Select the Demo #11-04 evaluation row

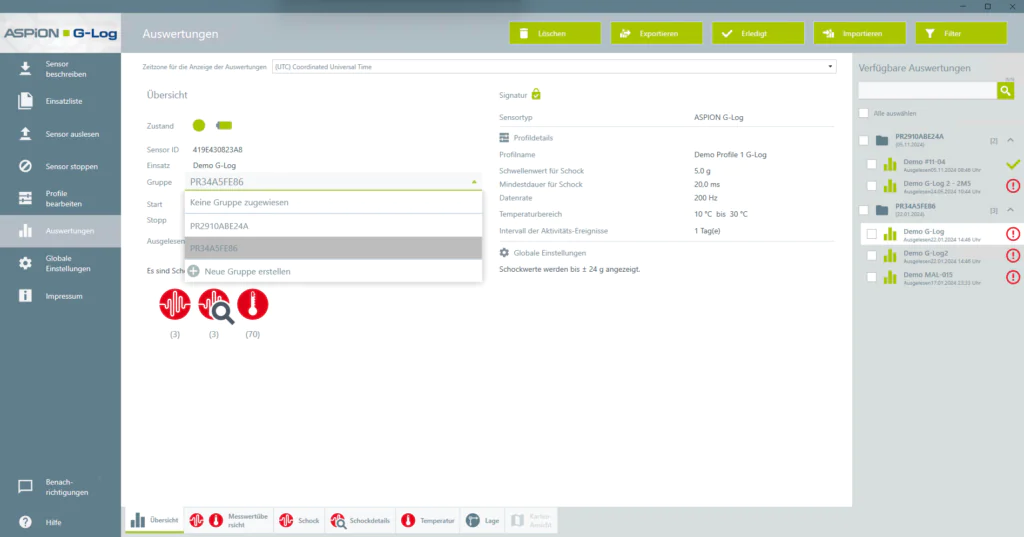[x=942, y=164]
